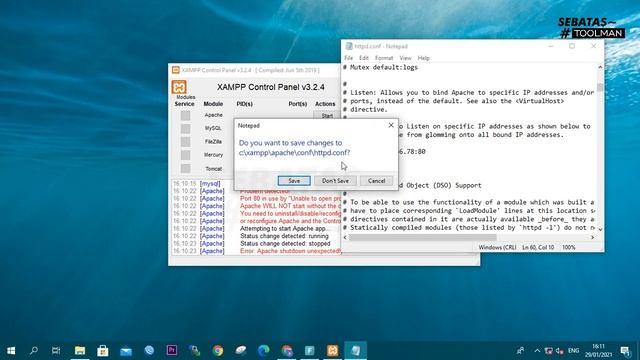Toggle the MySQL service checkbox in XAMPP
This screenshot has width=640, height=360.
click(185, 129)
